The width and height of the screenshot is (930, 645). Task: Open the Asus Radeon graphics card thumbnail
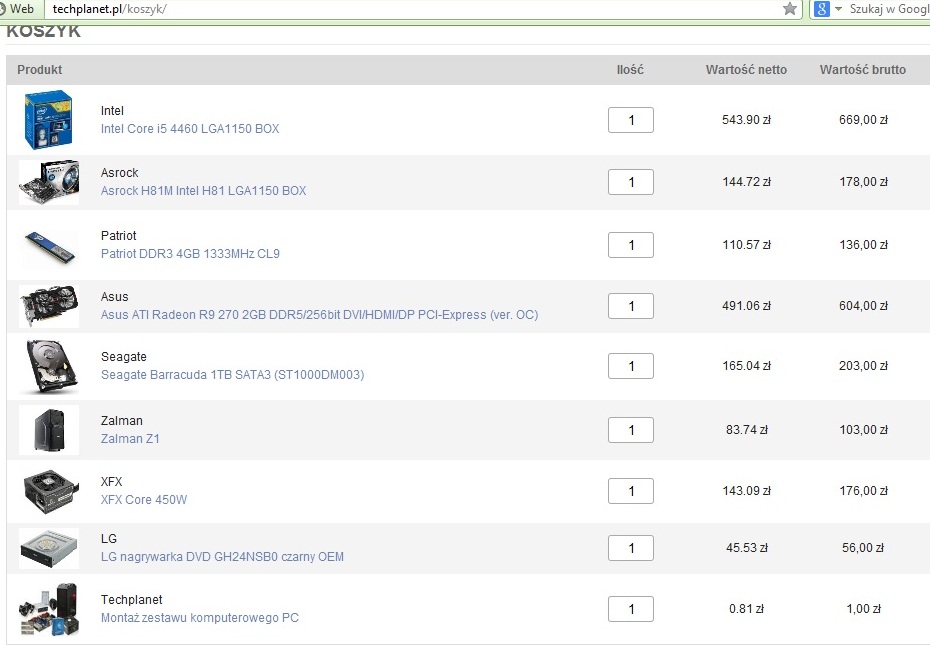click(49, 306)
